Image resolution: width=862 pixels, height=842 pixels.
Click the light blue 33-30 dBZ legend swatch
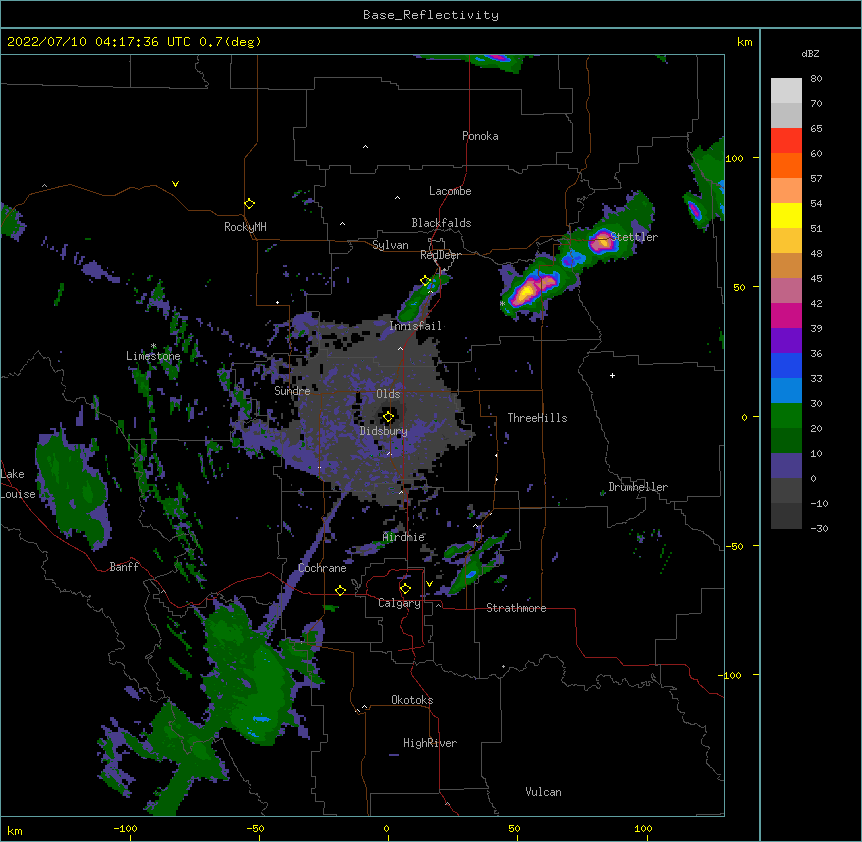(786, 391)
